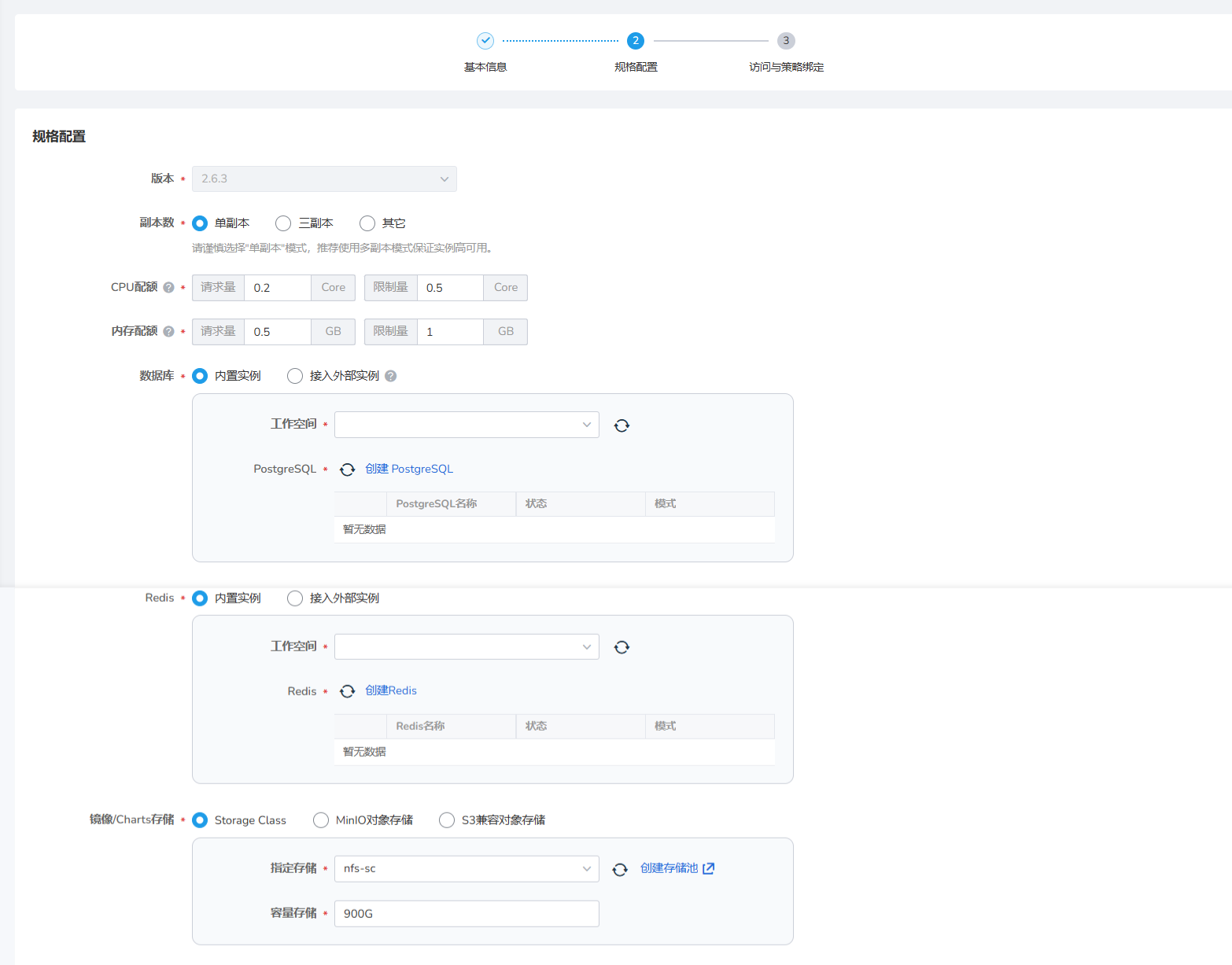Image resolution: width=1232 pixels, height=965 pixels.
Task: Open the 创建存储池 external link
Action: [677, 868]
